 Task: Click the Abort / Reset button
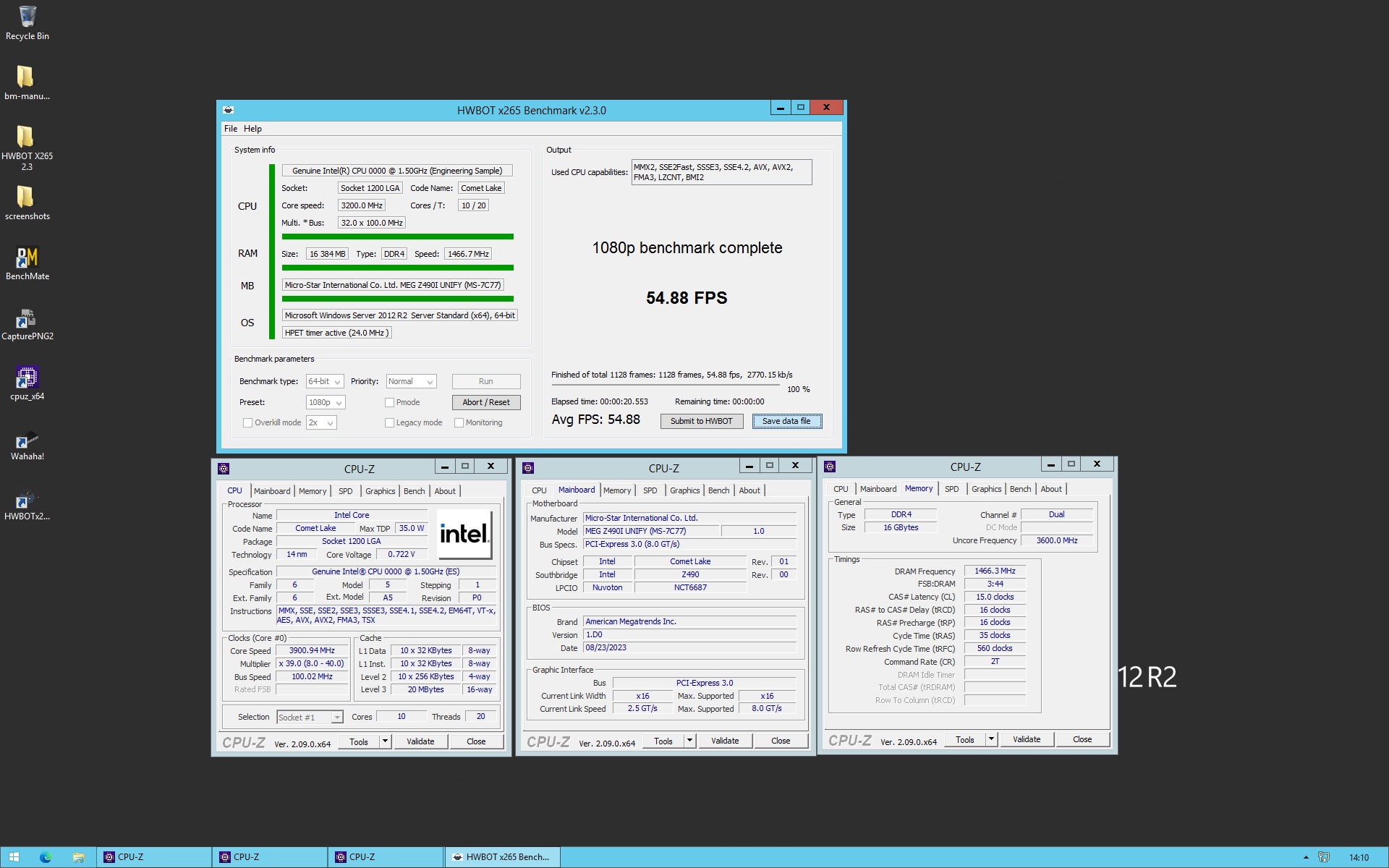(x=486, y=402)
